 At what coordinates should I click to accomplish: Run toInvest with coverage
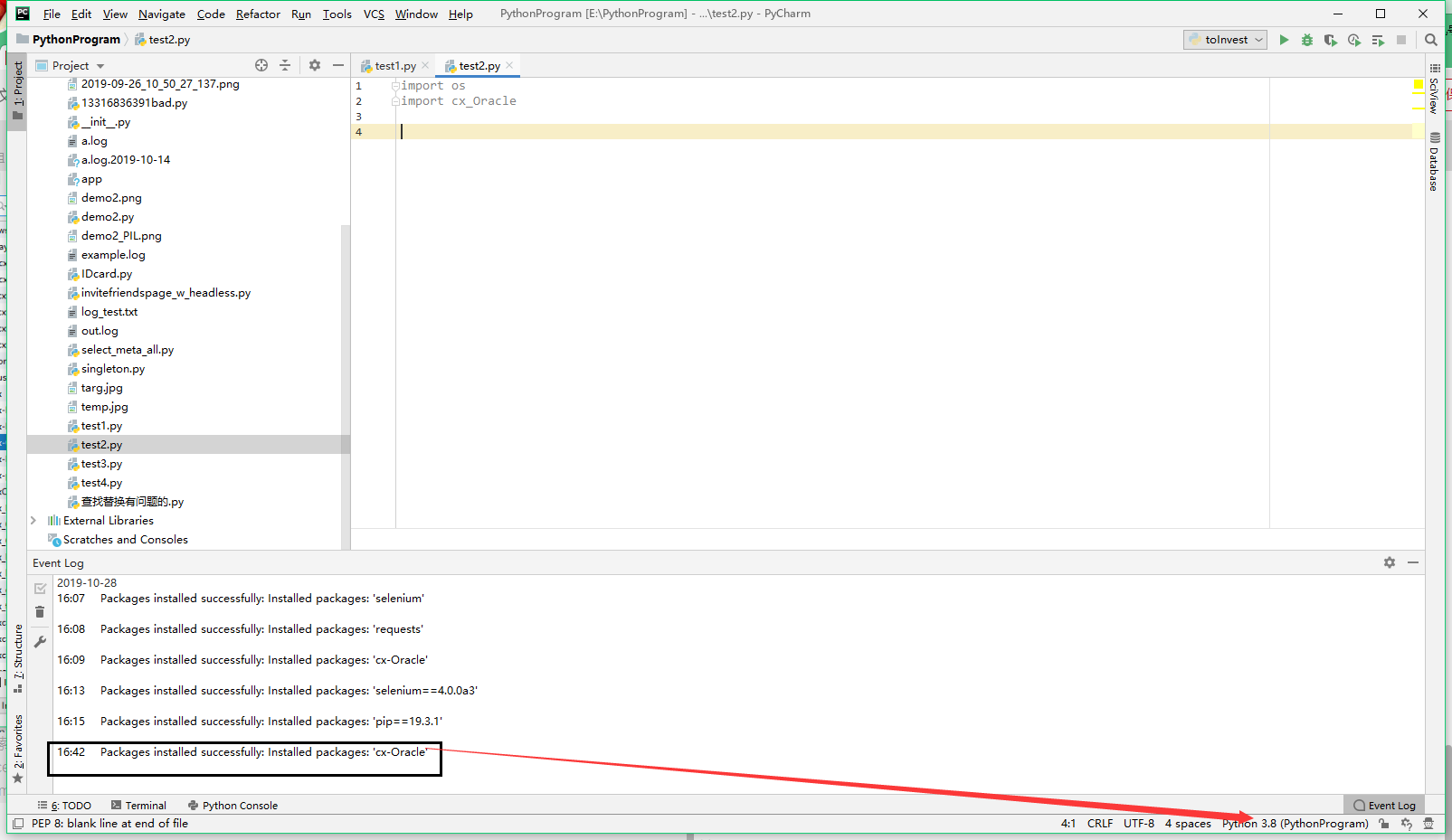pyautogui.click(x=1330, y=39)
